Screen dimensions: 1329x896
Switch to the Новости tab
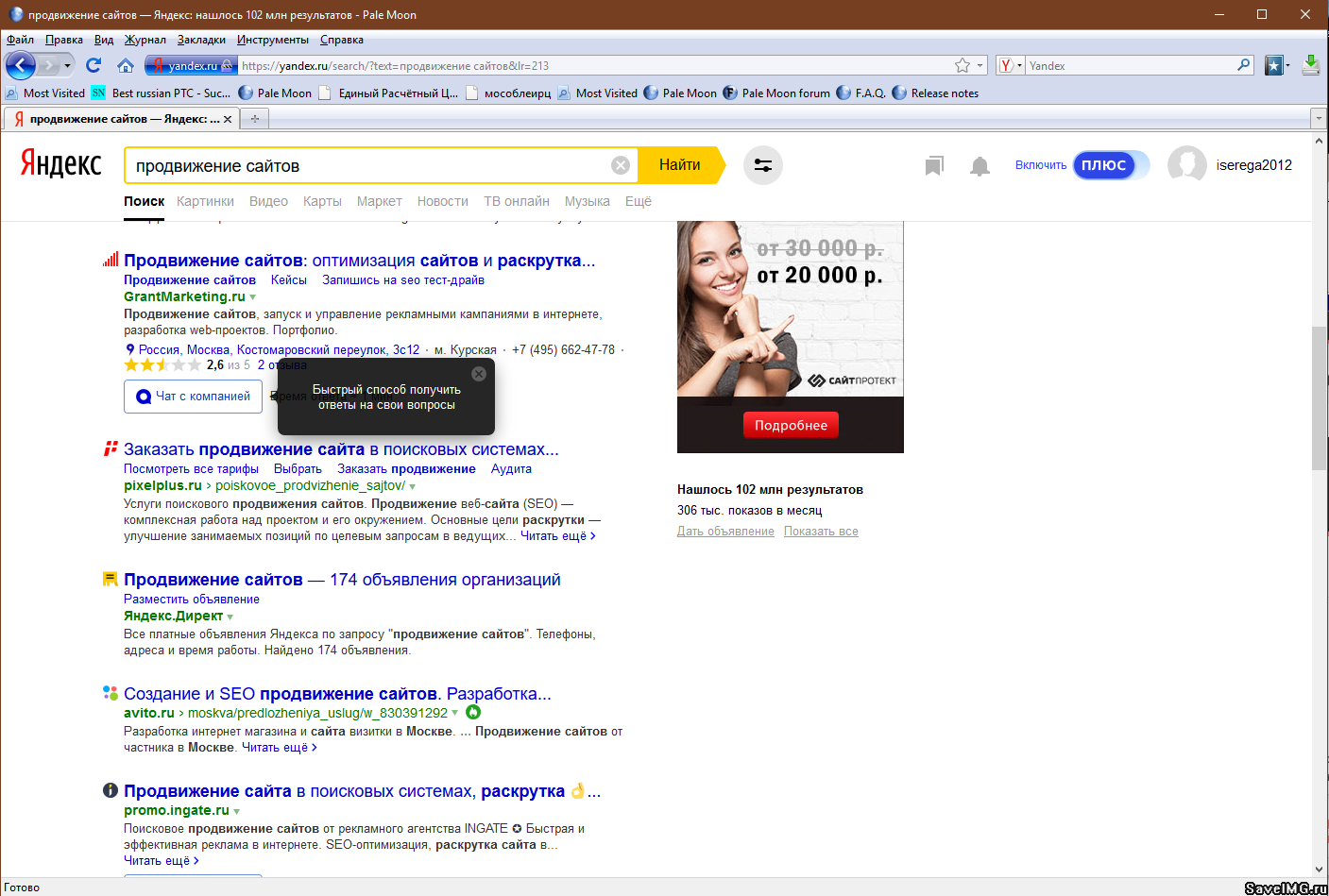click(x=443, y=201)
